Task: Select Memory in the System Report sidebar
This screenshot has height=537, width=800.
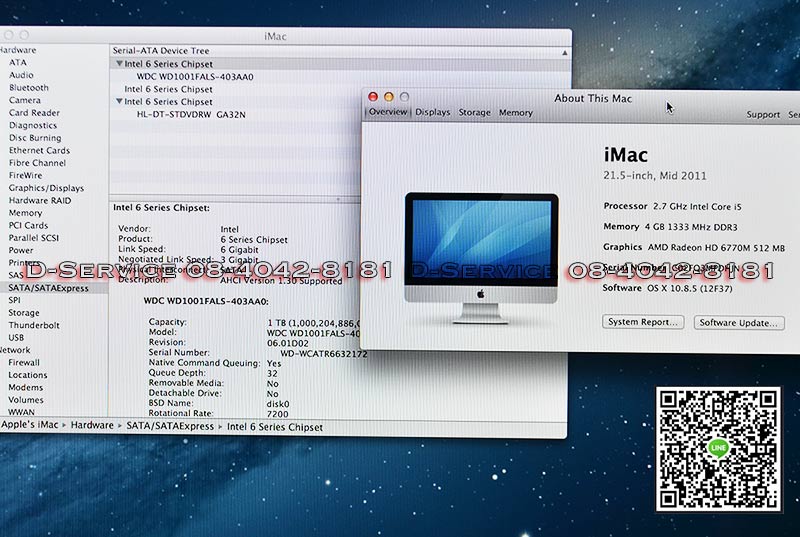Action: [x=26, y=213]
